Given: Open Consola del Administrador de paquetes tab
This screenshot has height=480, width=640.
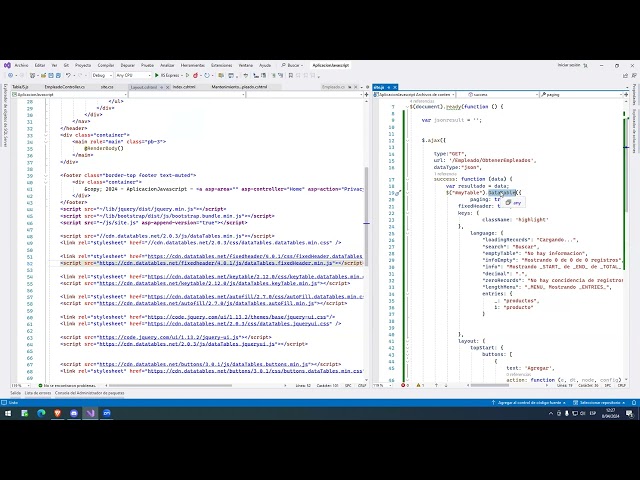Looking at the screenshot, I should pyautogui.click(x=89, y=393).
